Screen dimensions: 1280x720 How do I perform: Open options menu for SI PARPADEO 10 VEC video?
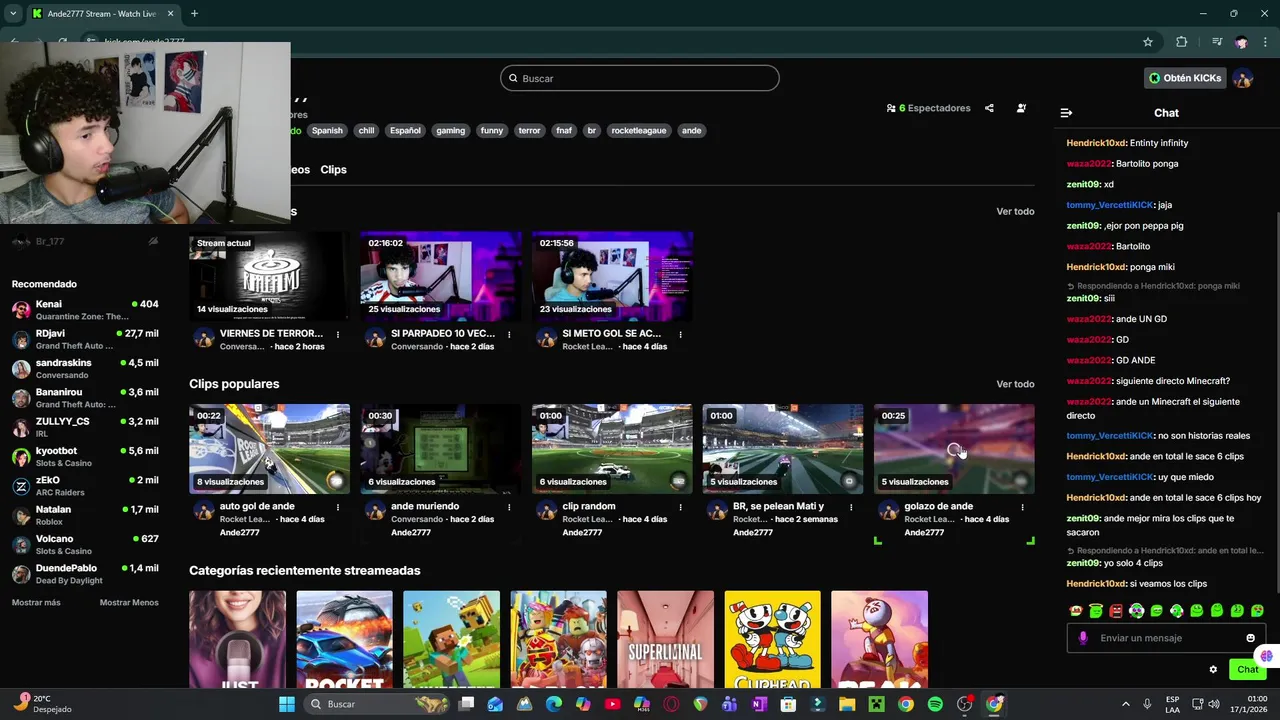[x=509, y=335]
